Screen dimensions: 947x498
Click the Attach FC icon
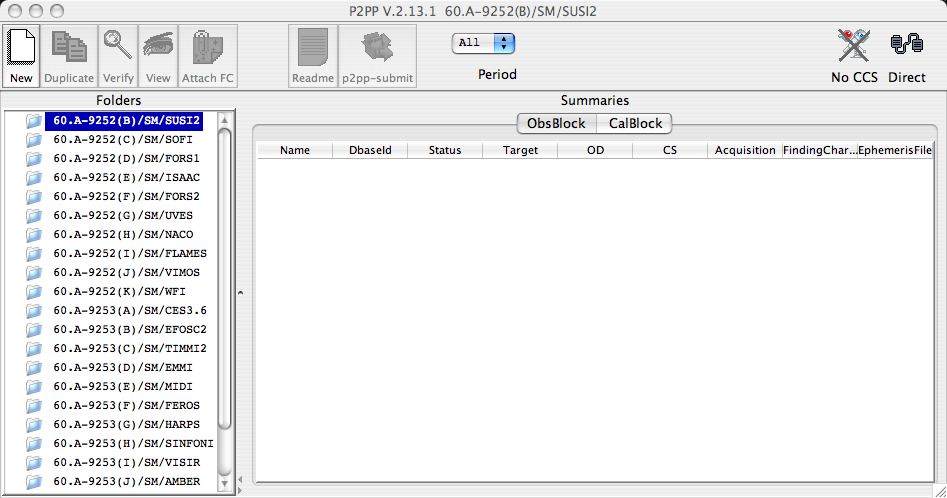pyautogui.click(x=208, y=56)
